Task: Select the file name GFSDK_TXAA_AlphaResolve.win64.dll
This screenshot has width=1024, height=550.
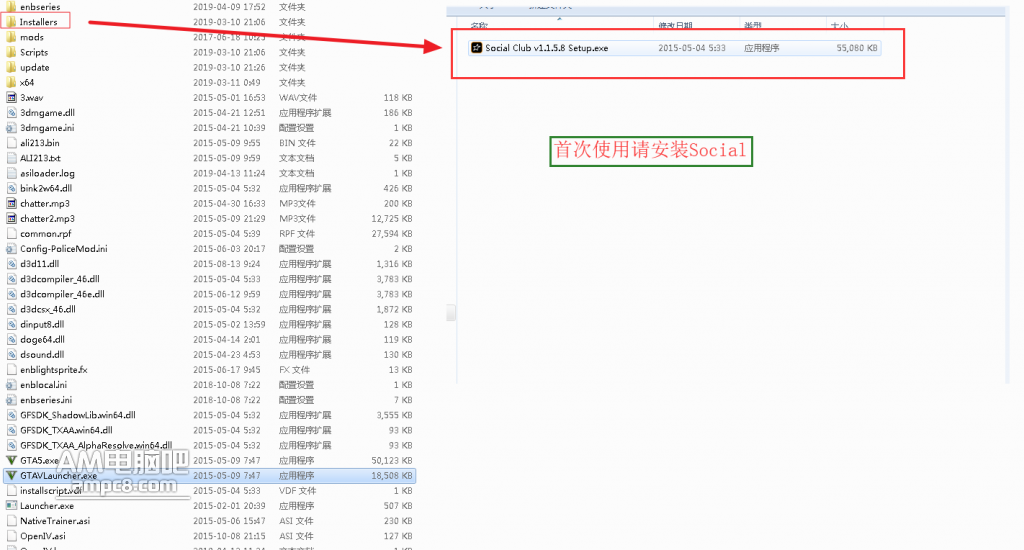Action: pos(96,445)
